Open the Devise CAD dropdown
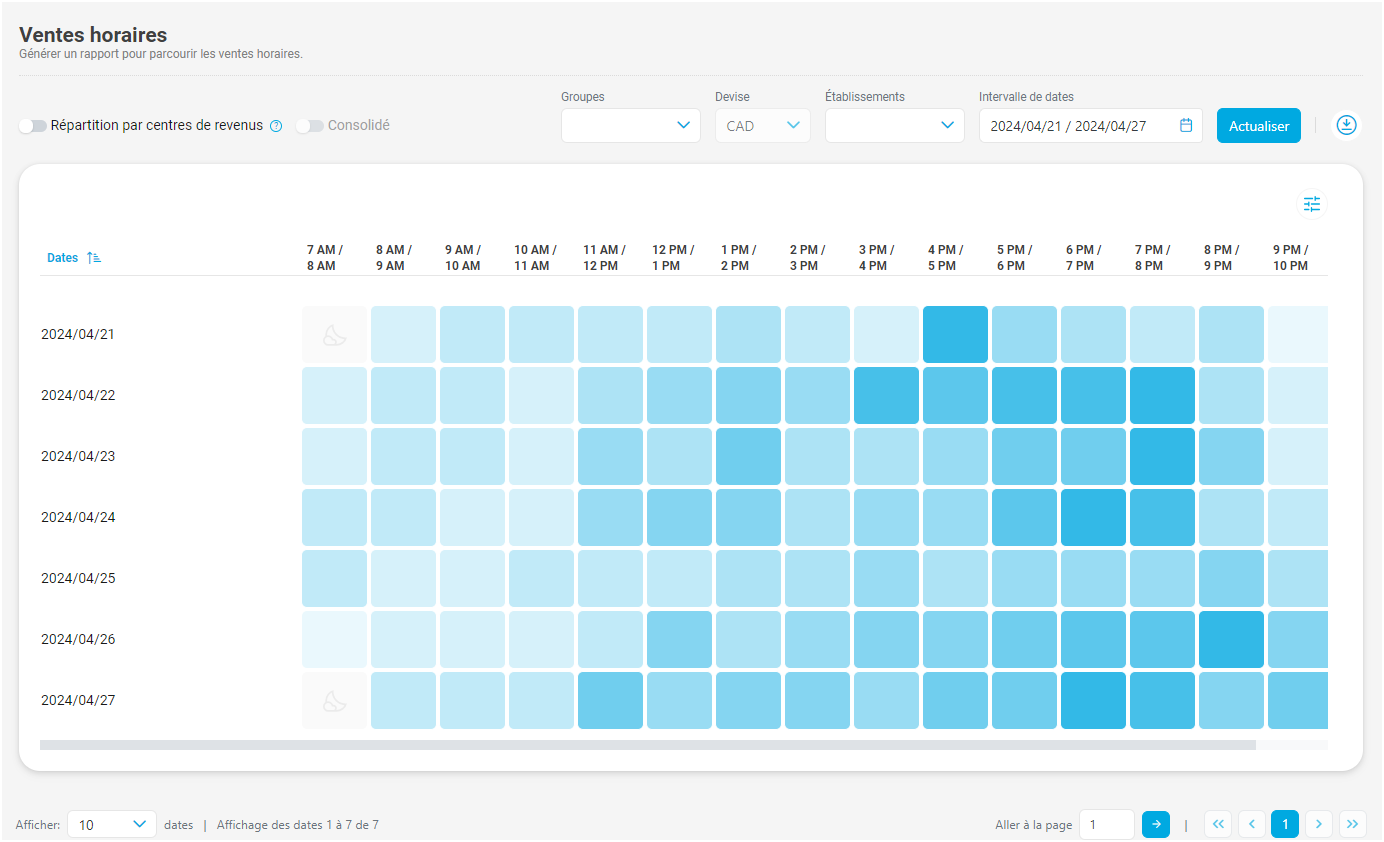Image resolution: width=1384 pixels, height=842 pixels. pyautogui.click(x=763, y=125)
